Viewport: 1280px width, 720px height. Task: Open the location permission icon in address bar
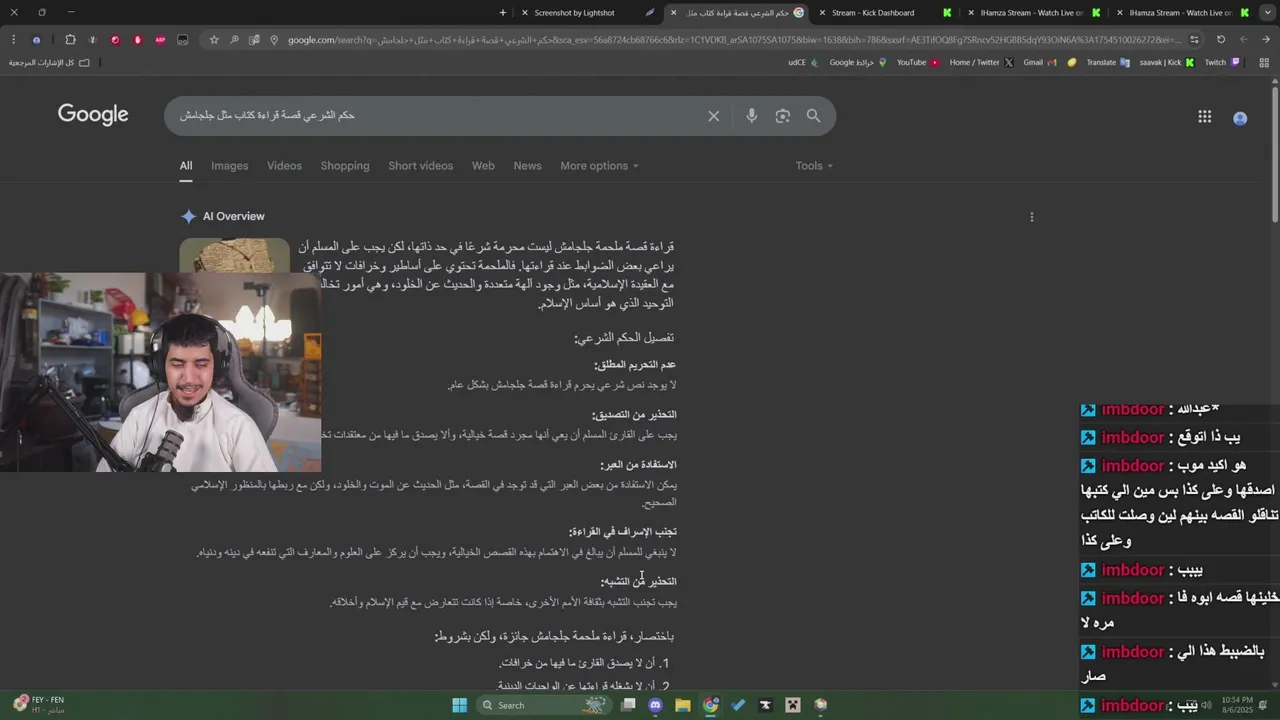274,40
